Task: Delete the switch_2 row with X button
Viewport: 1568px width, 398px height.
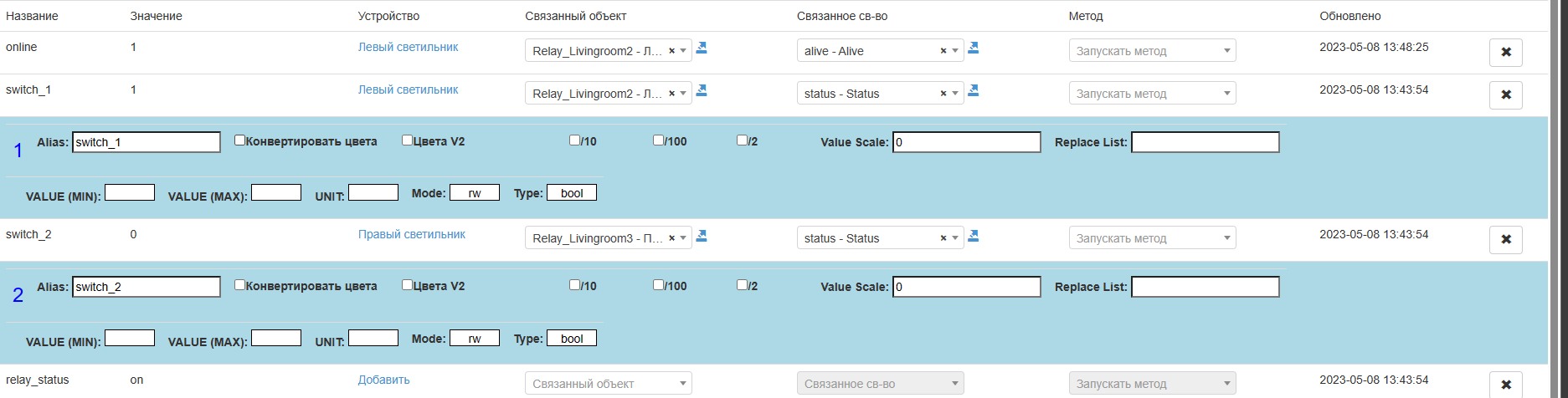Action: point(1505,239)
